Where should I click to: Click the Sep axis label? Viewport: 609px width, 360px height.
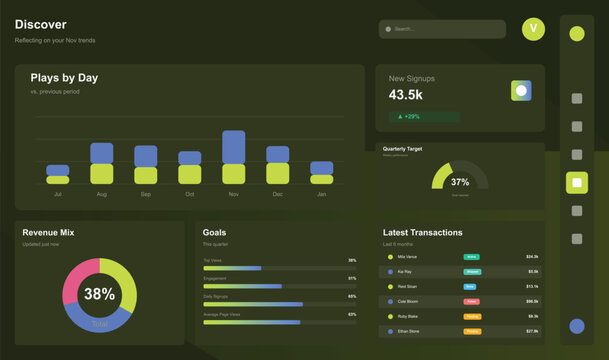point(146,194)
